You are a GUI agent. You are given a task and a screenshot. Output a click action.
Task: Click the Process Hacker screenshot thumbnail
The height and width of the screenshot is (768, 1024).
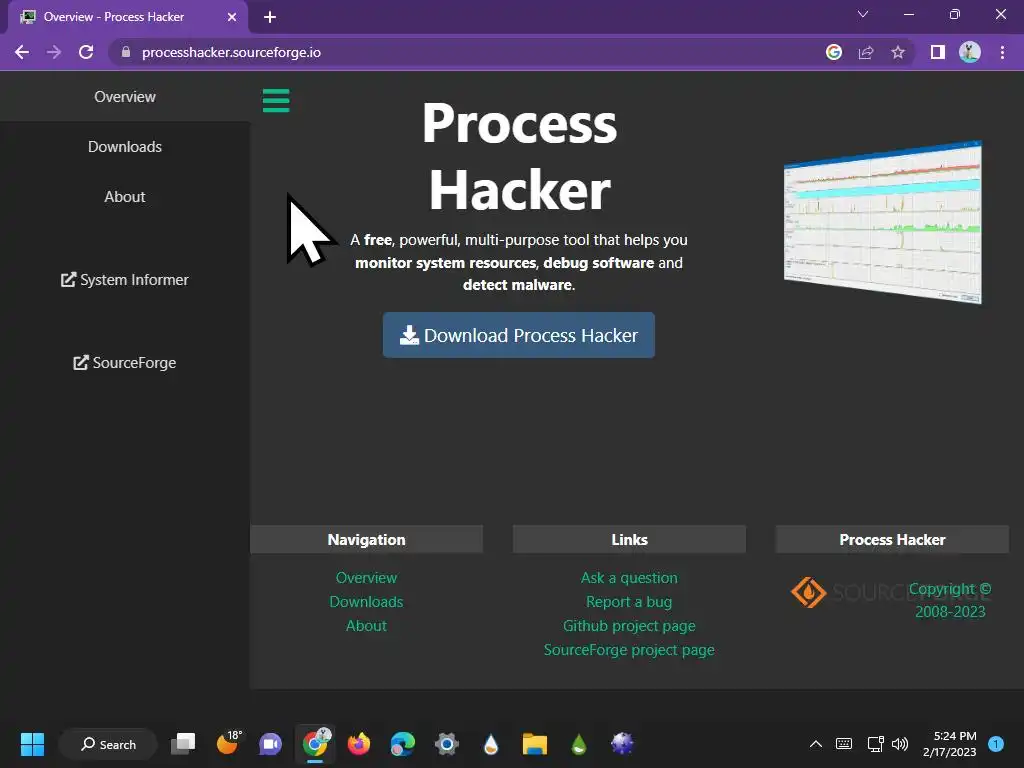(883, 222)
